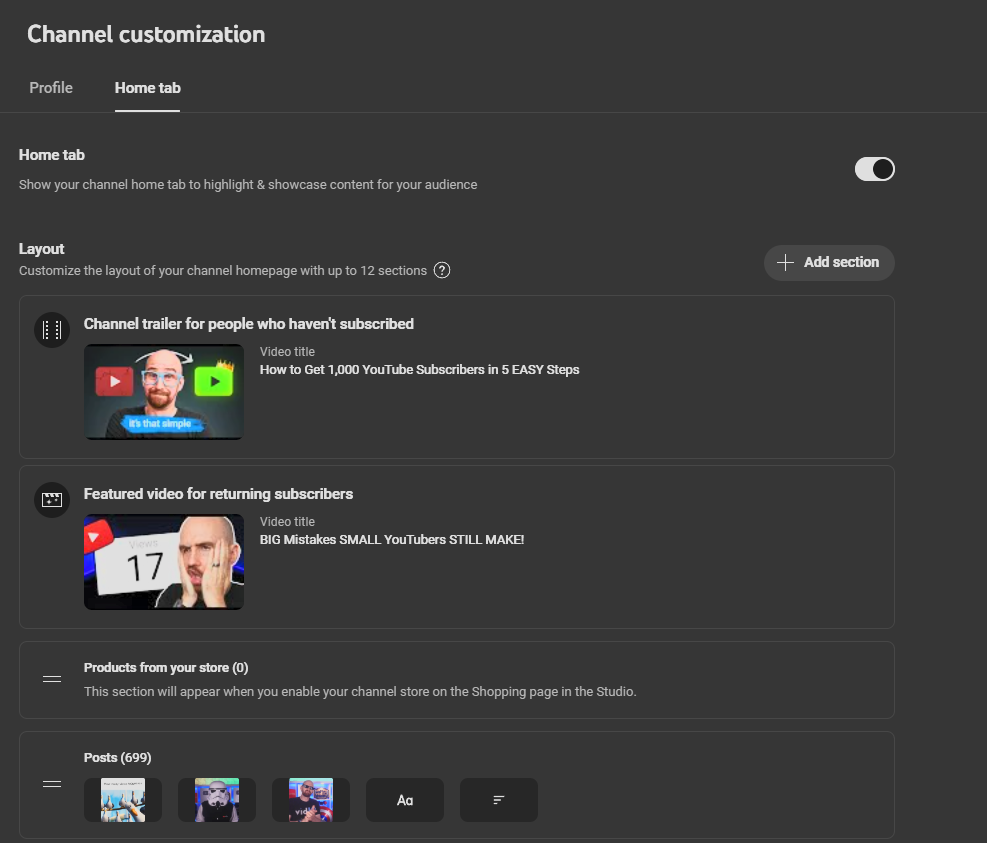Click the 'Layout' section heading
This screenshot has height=843, width=987.
[x=42, y=249]
